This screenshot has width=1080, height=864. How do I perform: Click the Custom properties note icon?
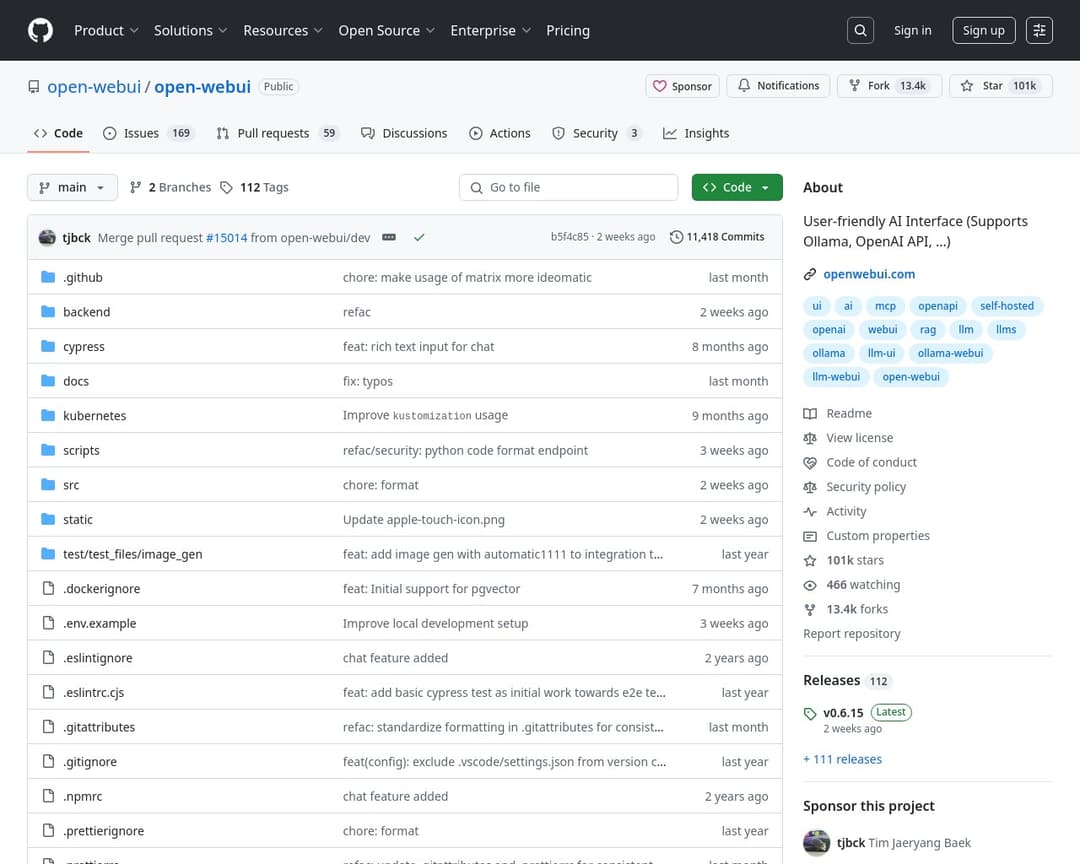[810, 536]
